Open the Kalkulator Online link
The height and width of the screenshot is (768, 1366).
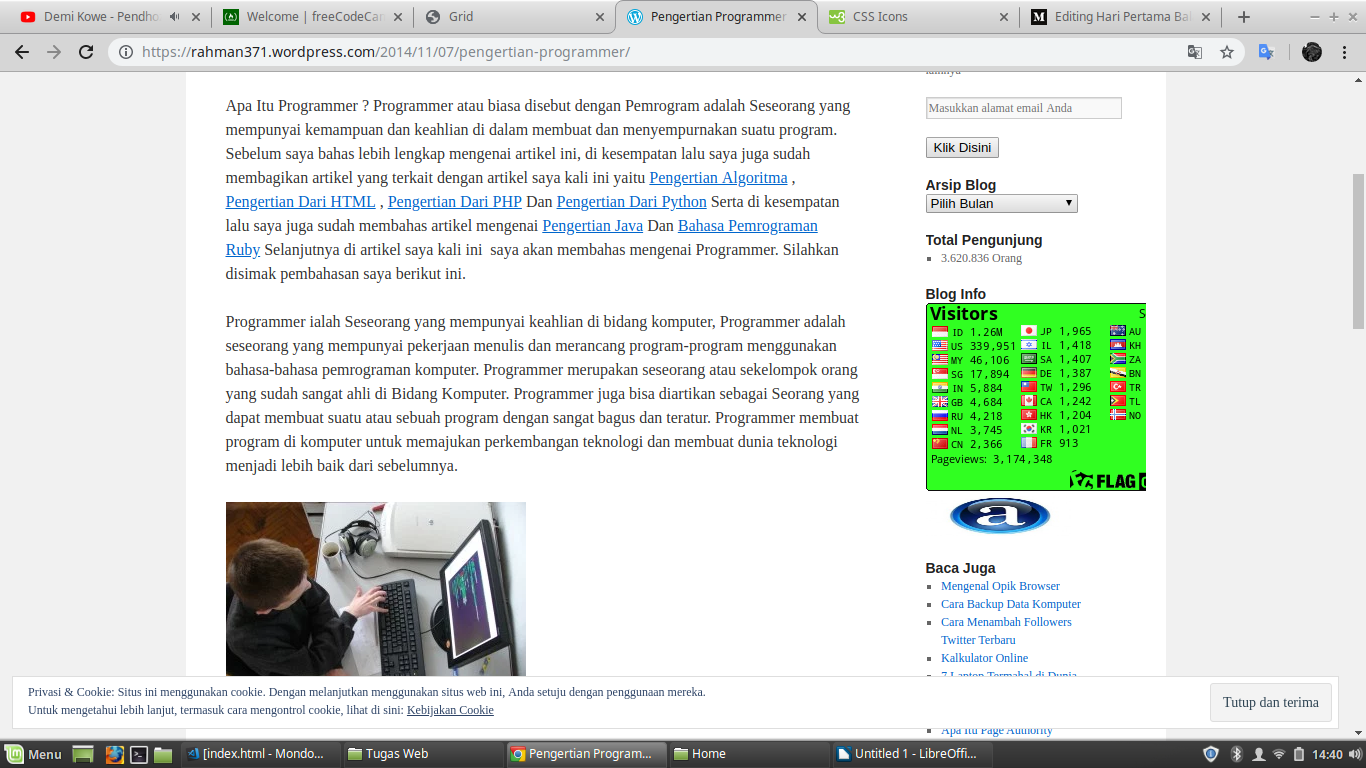pos(984,658)
